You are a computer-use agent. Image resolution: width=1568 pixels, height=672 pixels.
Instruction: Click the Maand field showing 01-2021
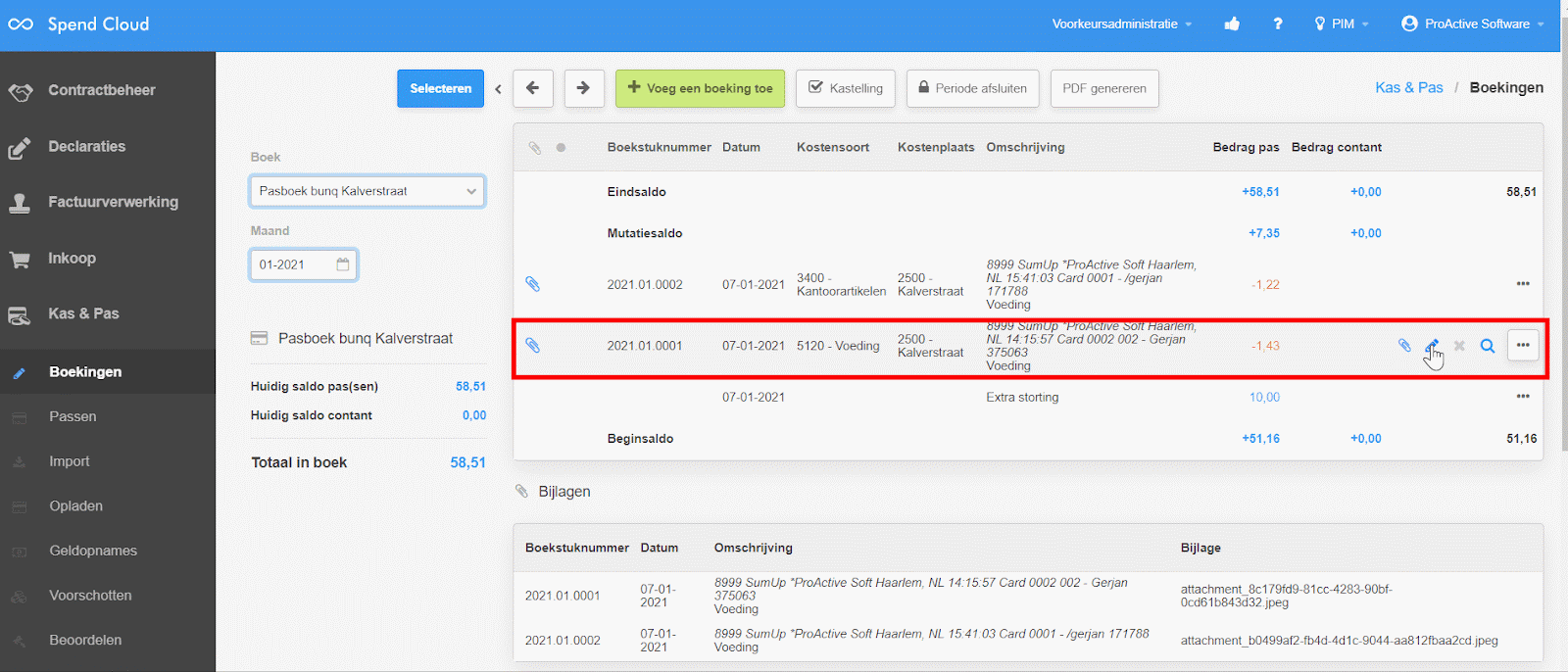pyautogui.click(x=304, y=264)
